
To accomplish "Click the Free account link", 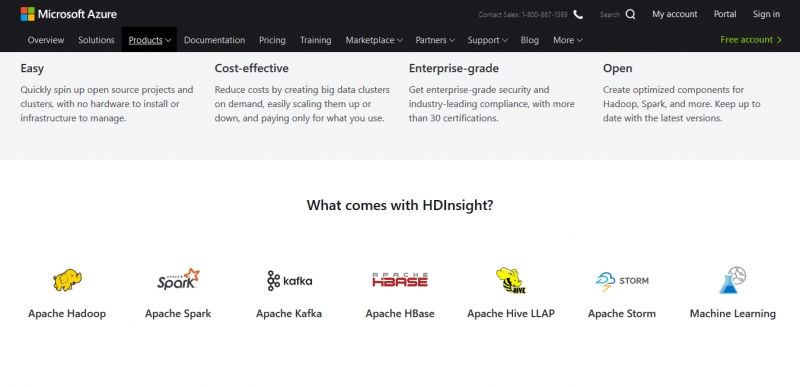I will pos(746,40).
